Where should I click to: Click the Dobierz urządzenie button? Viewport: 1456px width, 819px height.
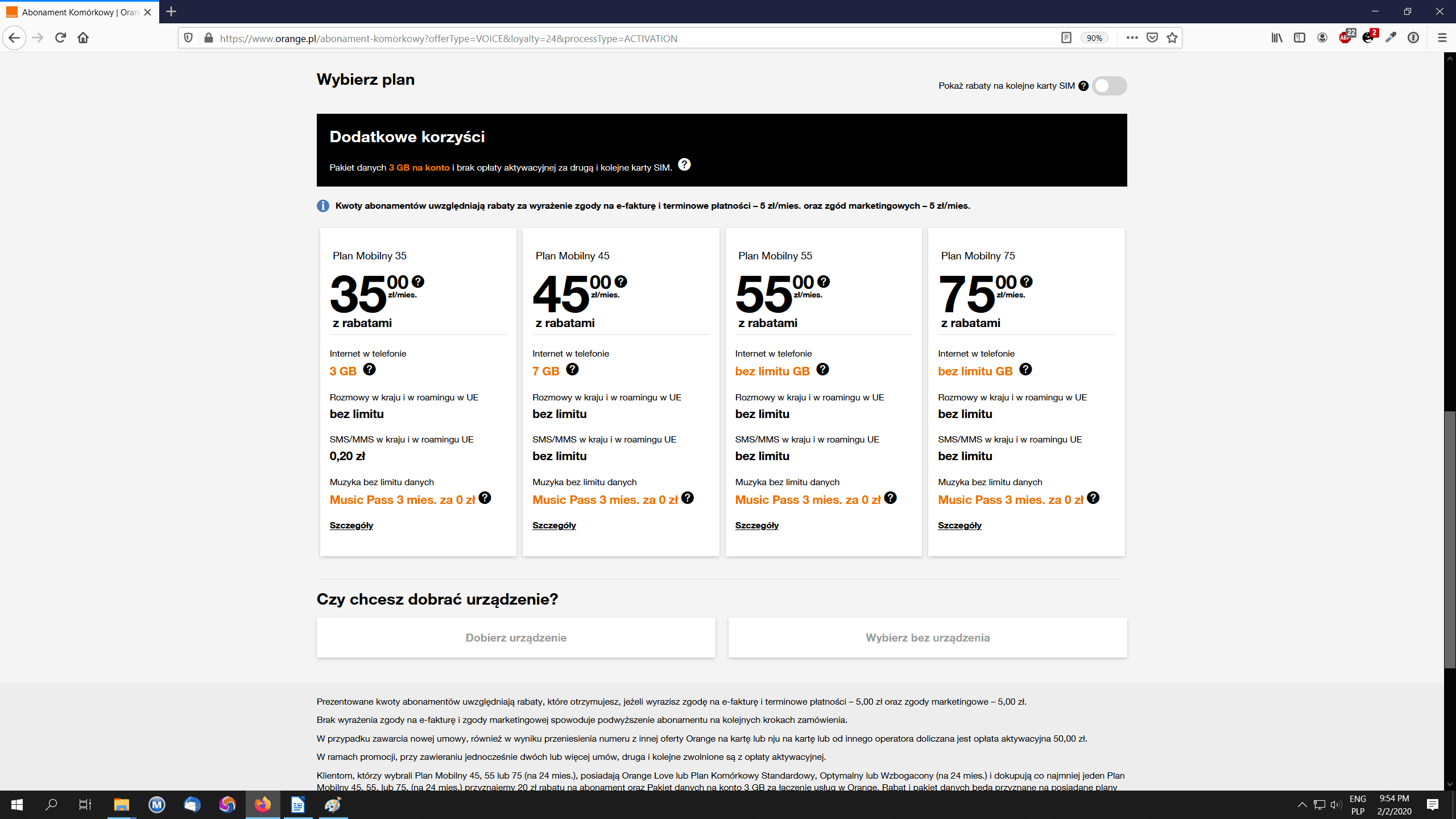point(516,638)
